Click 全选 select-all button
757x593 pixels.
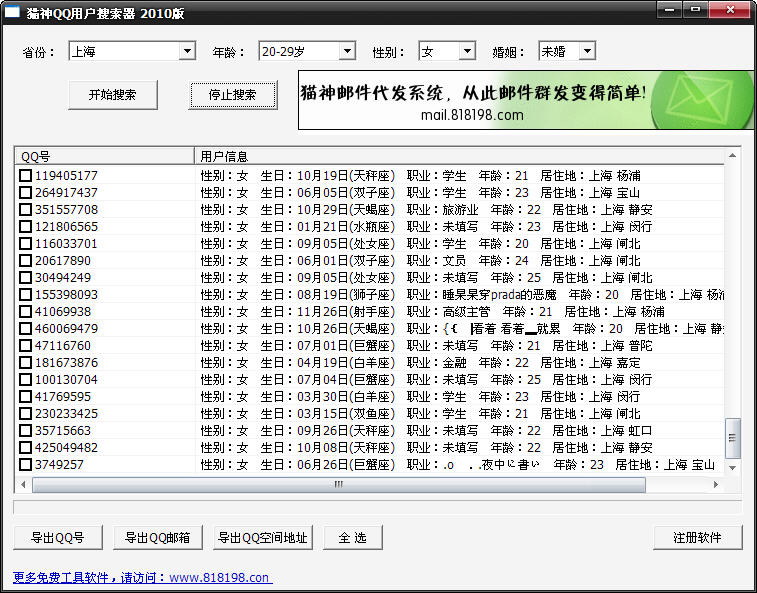pos(352,537)
